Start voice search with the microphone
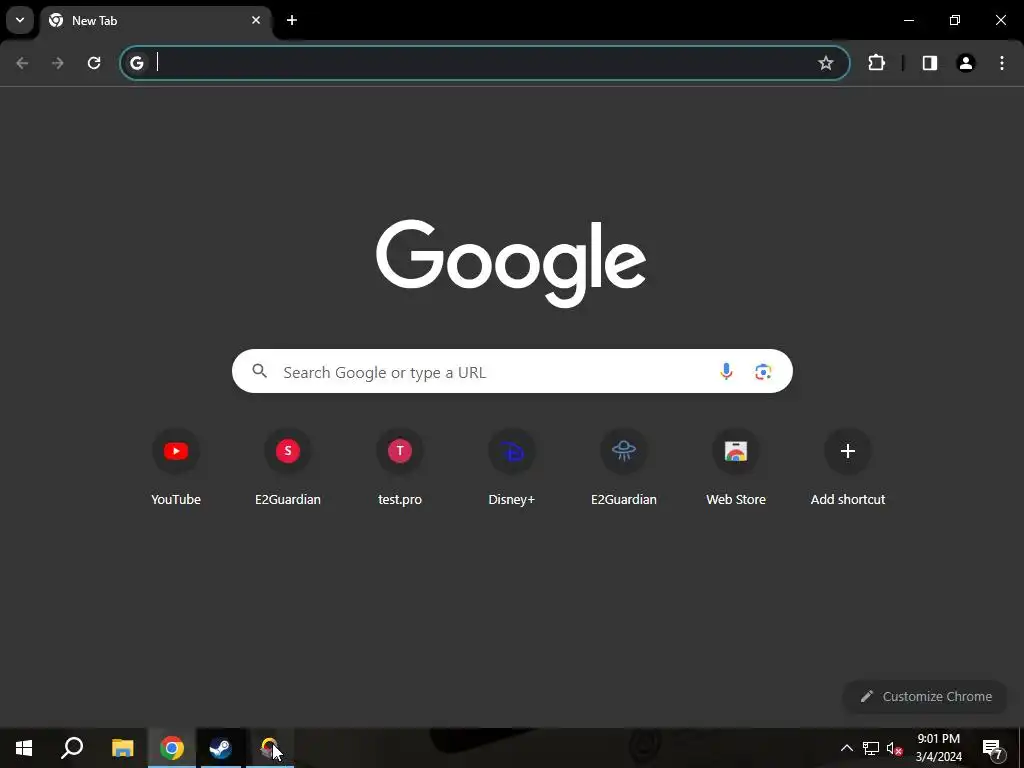The width and height of the screenshot is (1024, 768). [x=726, y=372]
